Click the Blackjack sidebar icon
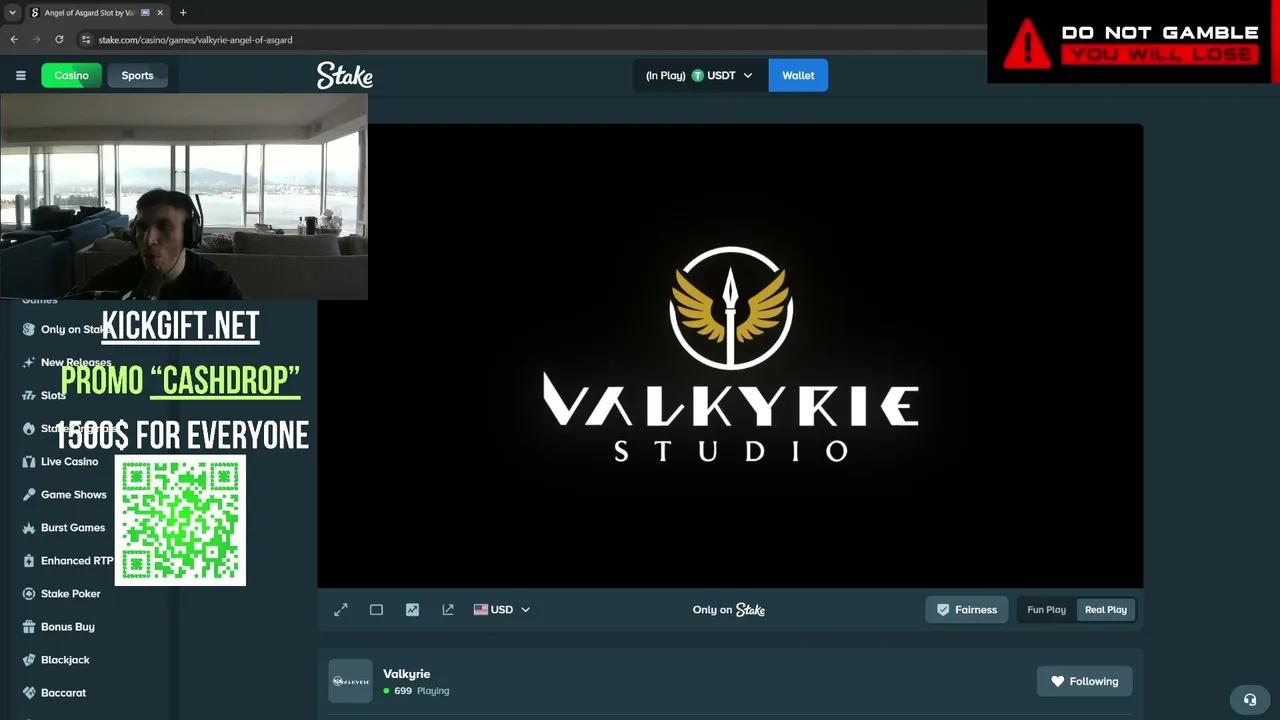This screenshot has width=1280, height=720. tap(29, 659)
